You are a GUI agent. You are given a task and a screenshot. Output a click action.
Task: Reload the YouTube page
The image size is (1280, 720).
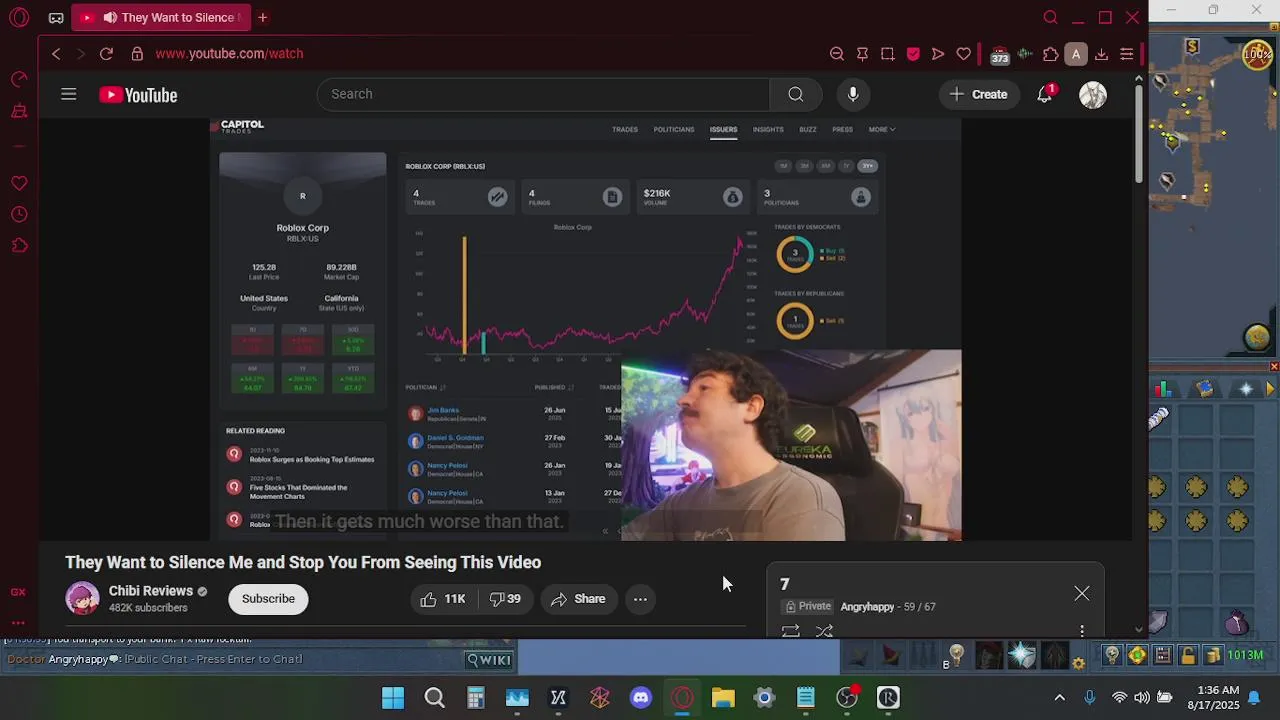(106, 54)
